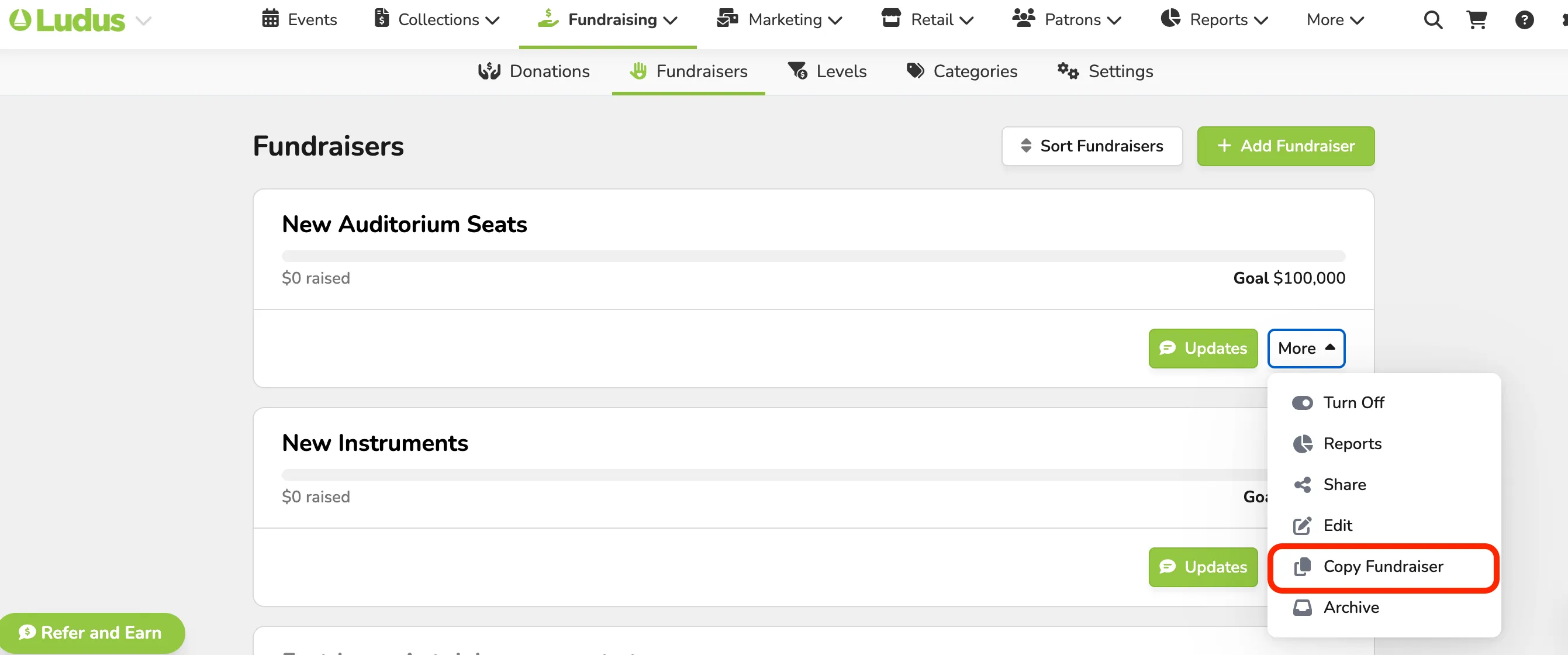Click the Fundraisers page heading
This screenshot has height=655, width=1568.
tap(328, 146)
